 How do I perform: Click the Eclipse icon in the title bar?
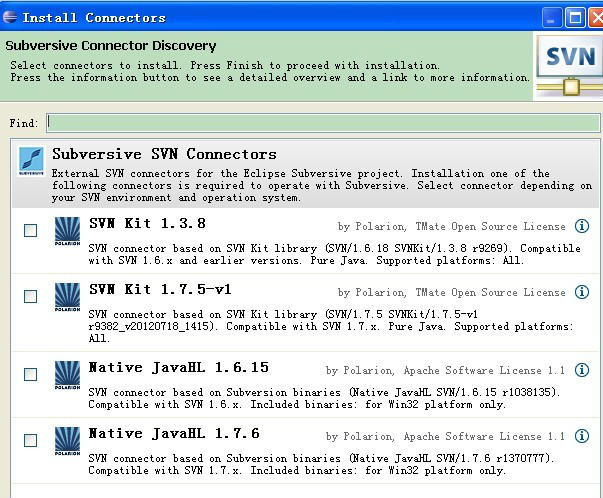(10, 17)
